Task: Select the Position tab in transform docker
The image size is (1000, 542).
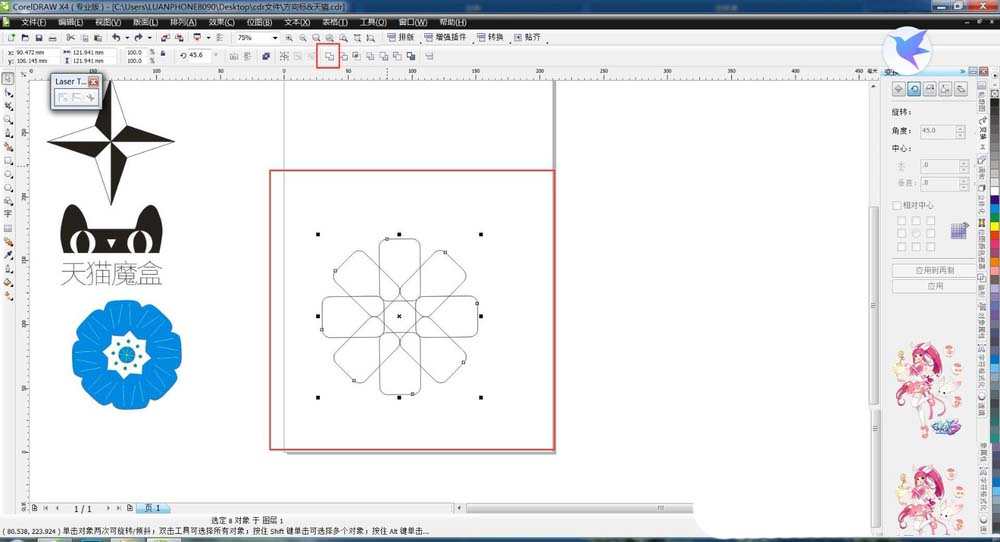Action: click(x=899, y=90)
